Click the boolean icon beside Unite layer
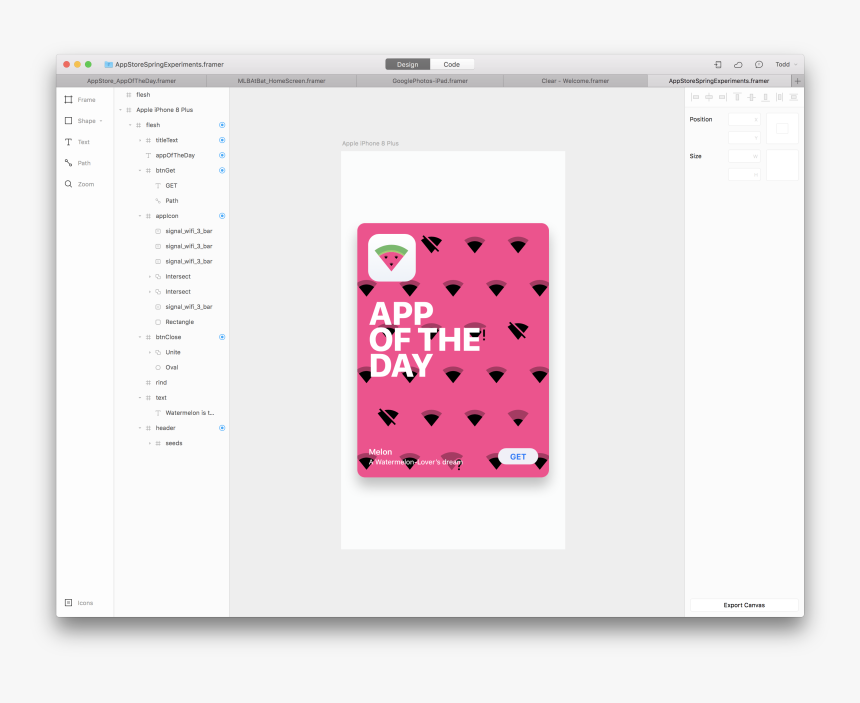The image size is (860, 703). click(158, 352)
